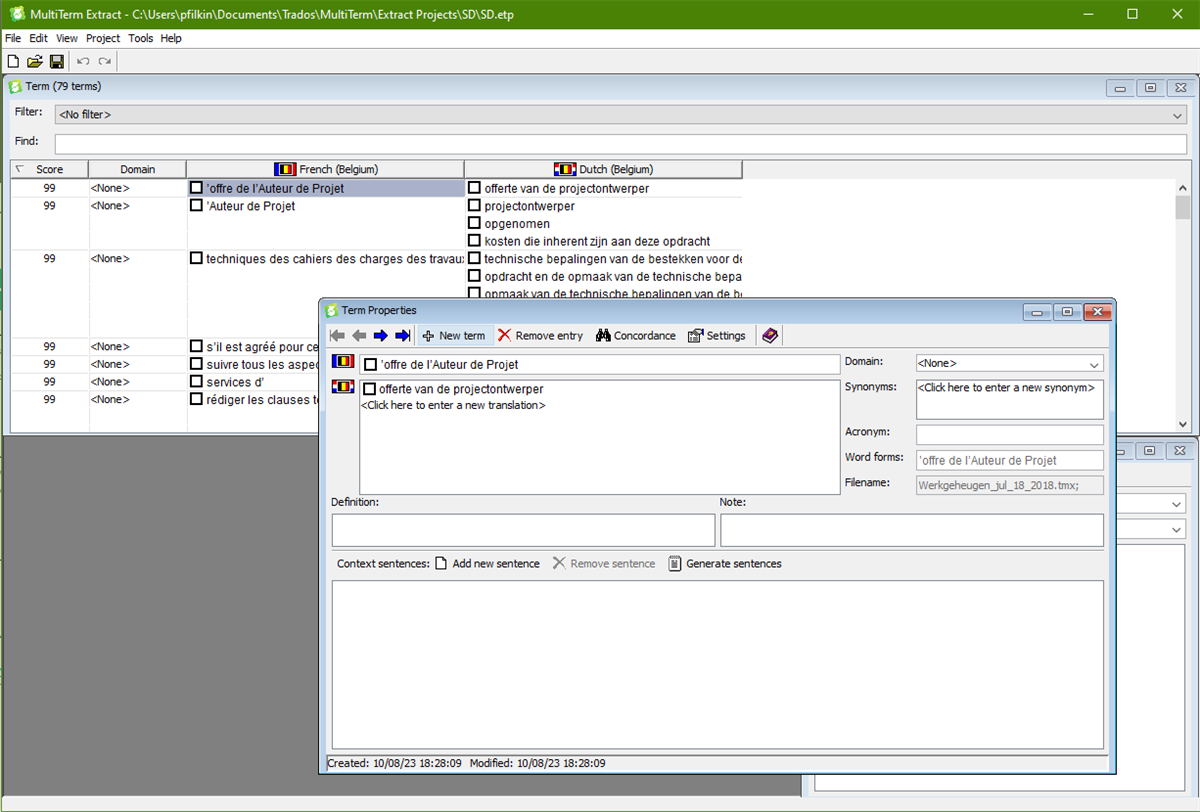Open the Domain dropdown in Term Properties
The height and width of the screenshot is (812, 1200).
coord(1095,364)
